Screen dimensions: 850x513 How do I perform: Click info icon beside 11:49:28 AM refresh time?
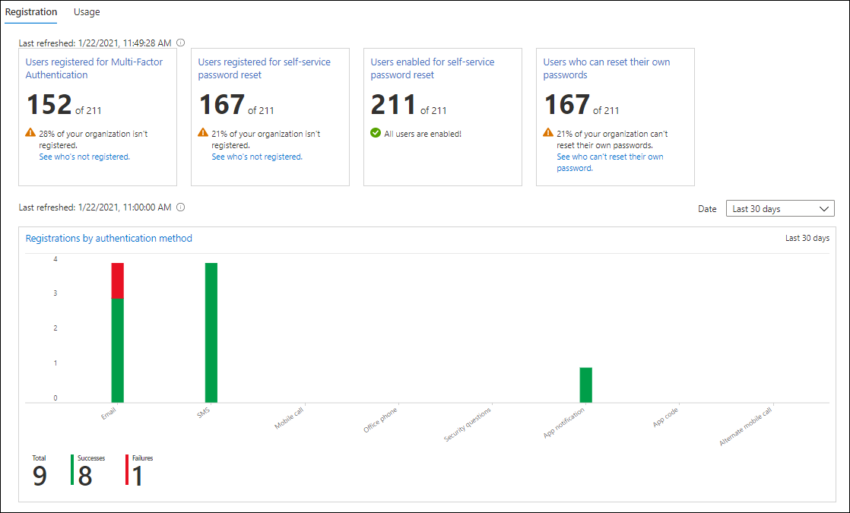click(180, 42)
